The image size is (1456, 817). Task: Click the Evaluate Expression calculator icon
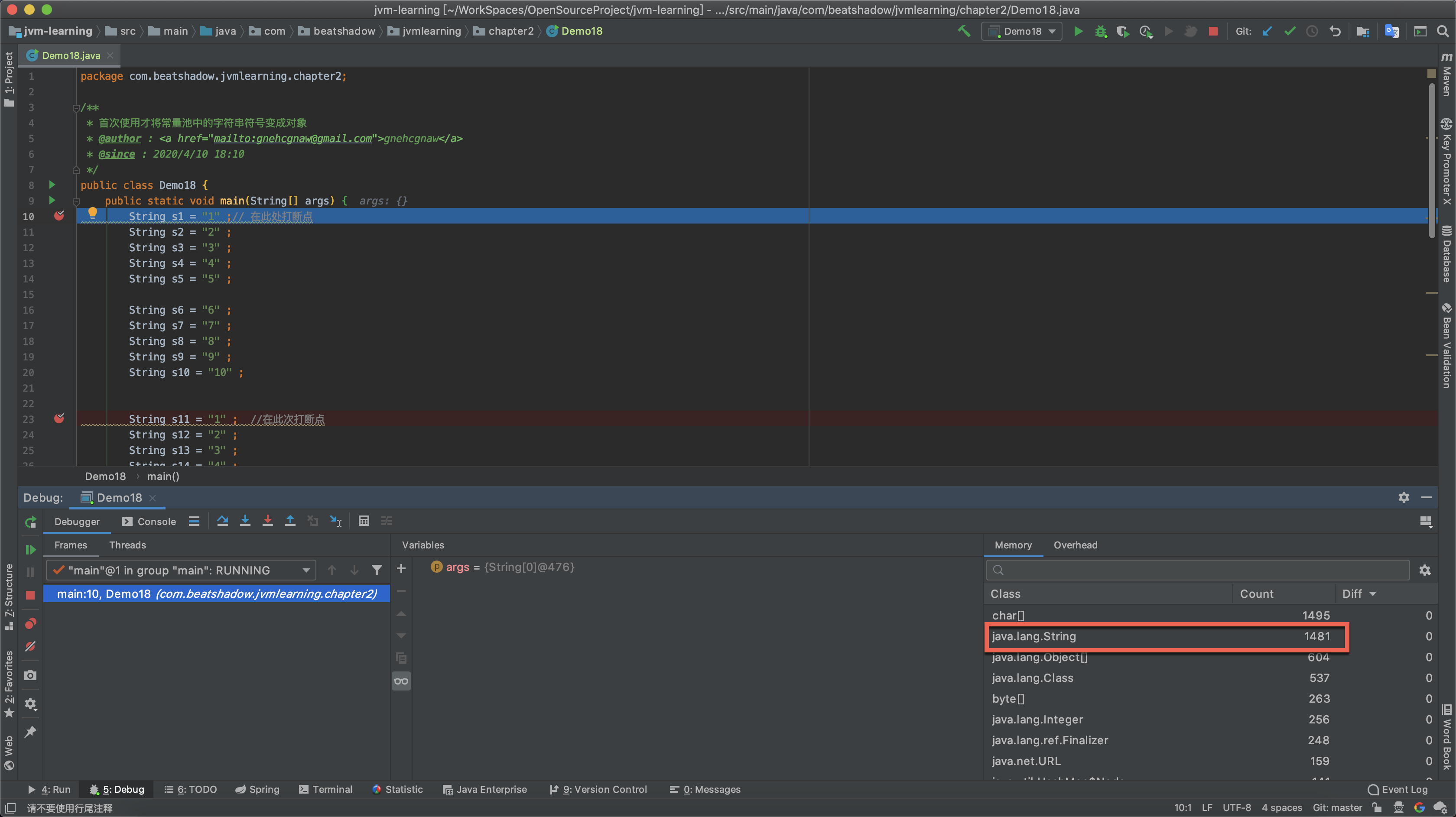pyautogui.click(x=364, y=521)
